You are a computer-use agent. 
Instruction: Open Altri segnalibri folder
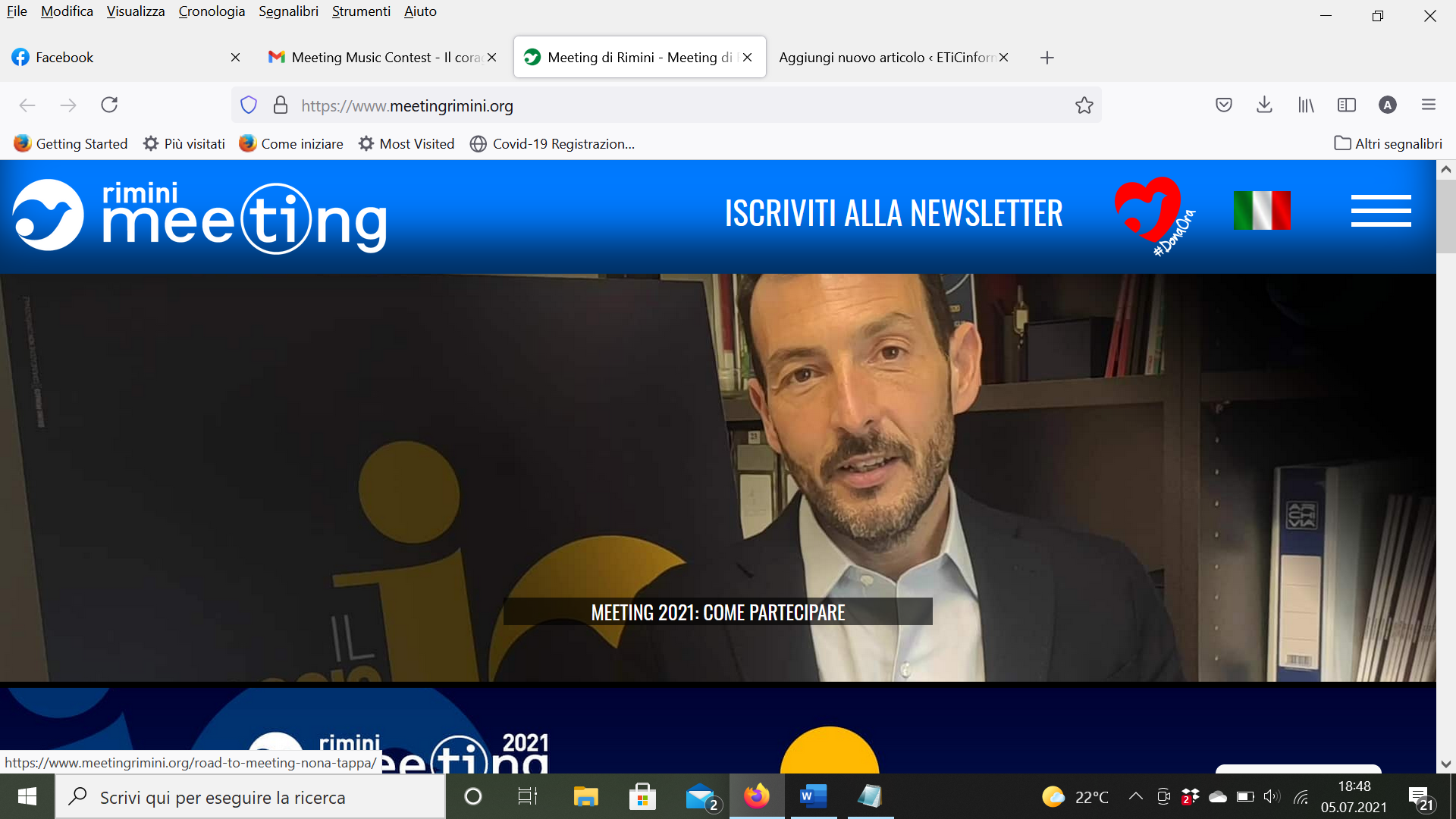click(1388, 143)
